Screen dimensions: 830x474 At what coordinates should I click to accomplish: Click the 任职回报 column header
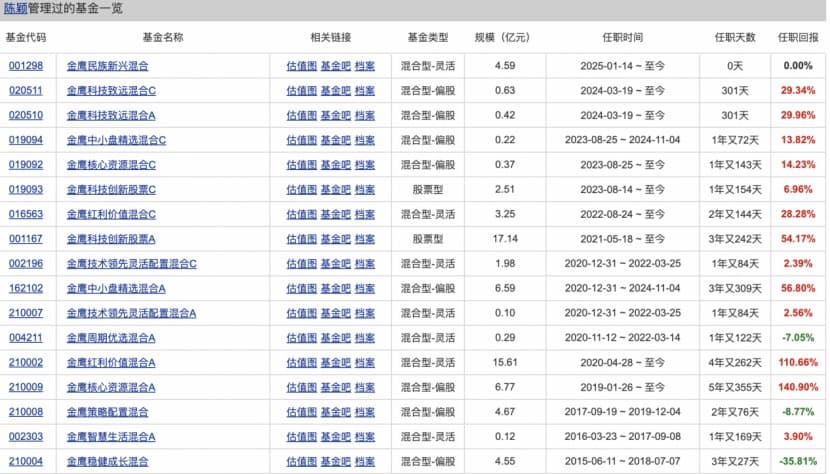797,37
